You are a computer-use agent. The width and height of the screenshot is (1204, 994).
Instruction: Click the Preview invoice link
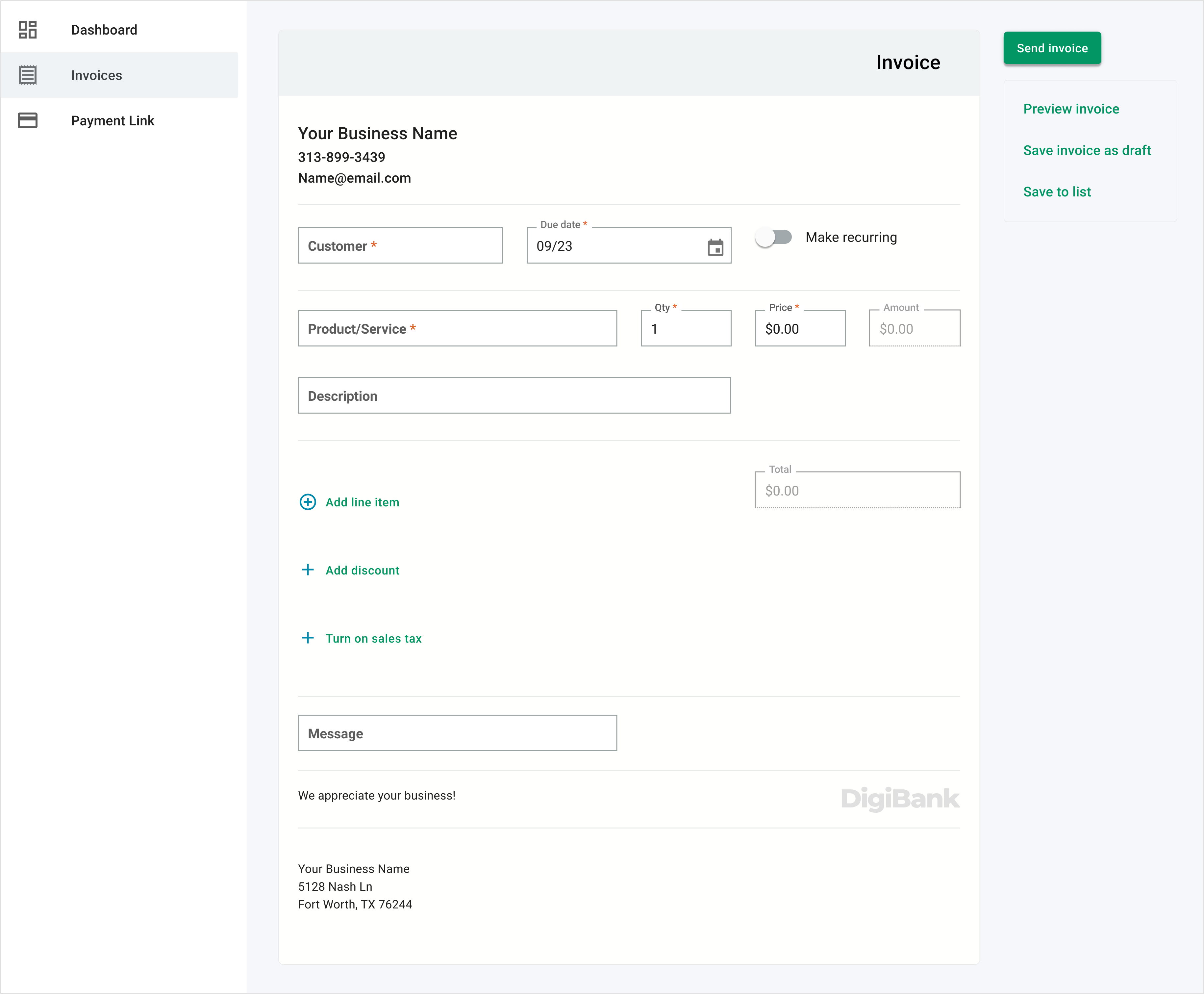1070,109
